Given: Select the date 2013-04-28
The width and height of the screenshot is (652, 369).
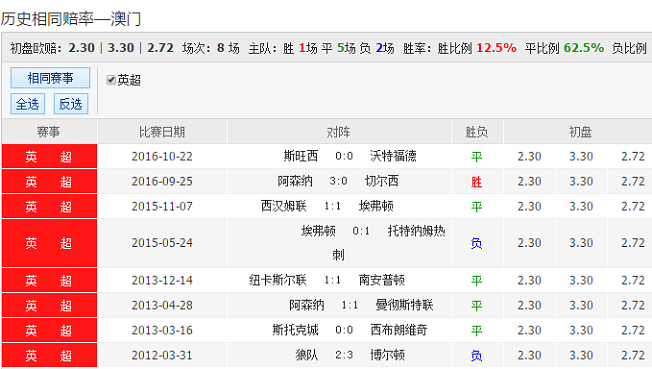Looking at the screenshot, I should click(x=162, y=305).
